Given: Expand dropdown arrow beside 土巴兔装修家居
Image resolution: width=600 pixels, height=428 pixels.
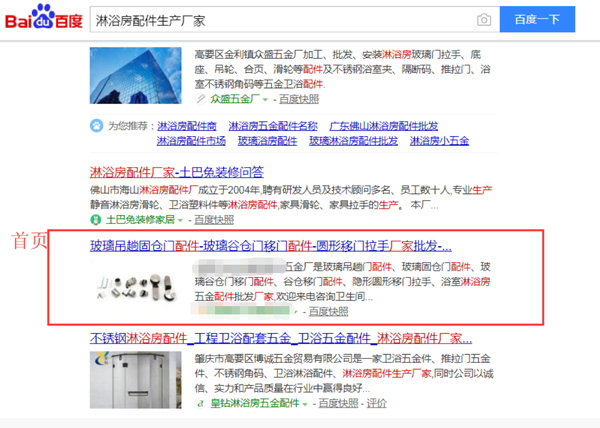Looking at the screenshot, I should click(x=180, y=220).
